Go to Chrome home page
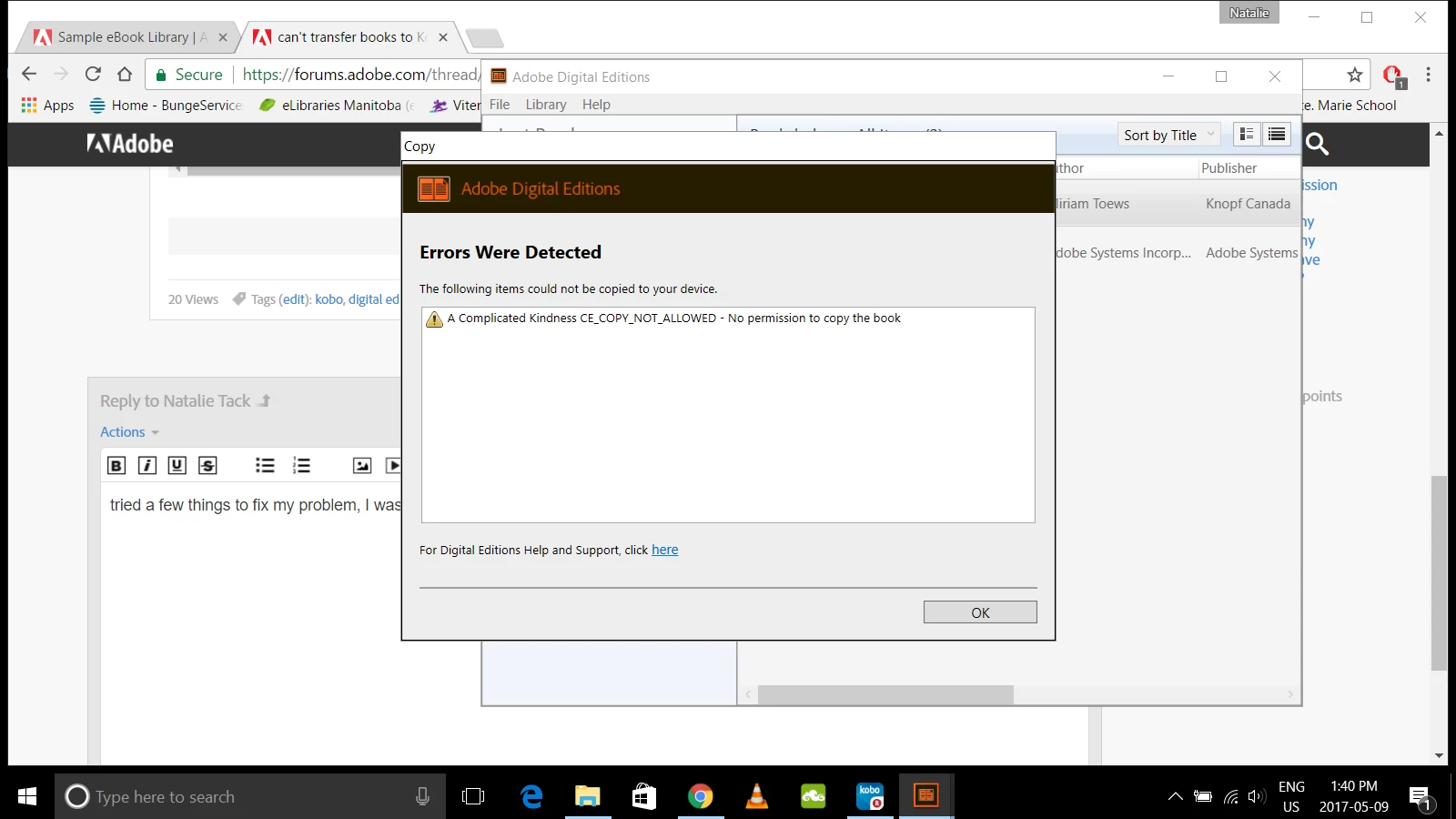Viewport: 1456px width, 819px height. [x=125, y=74]
